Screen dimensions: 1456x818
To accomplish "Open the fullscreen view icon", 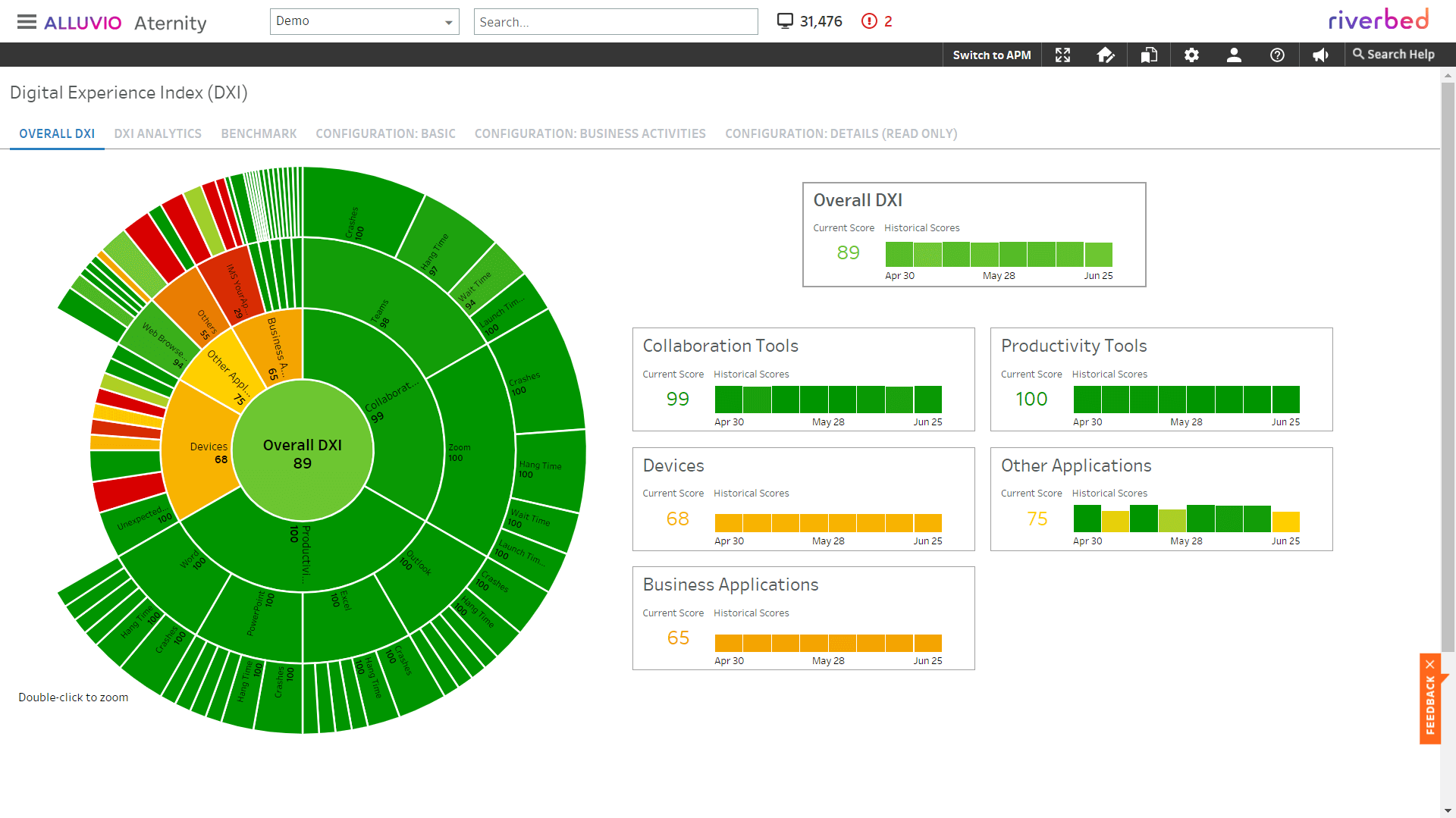I will pyautogui.click(x=1063, y=55).
